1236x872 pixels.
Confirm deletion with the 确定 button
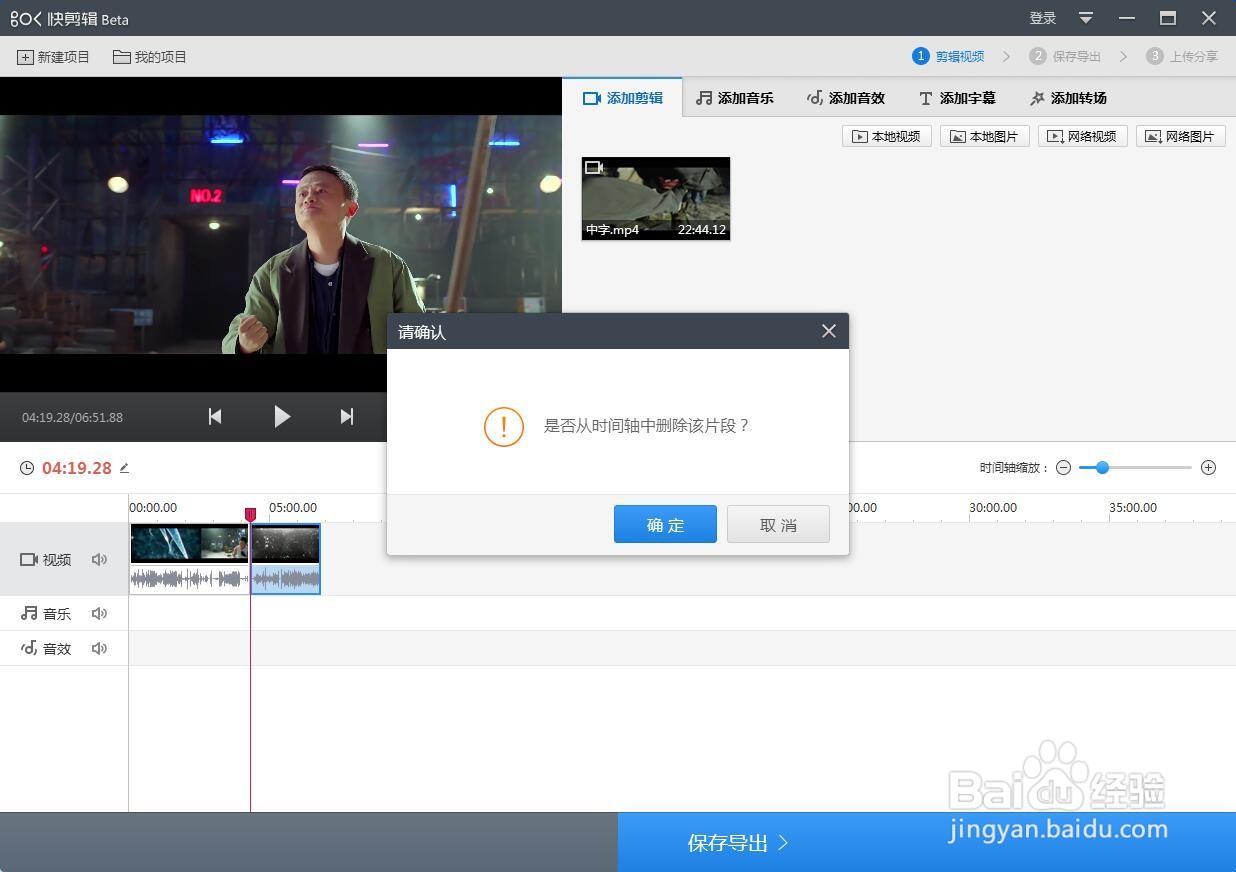coord(665,524)
